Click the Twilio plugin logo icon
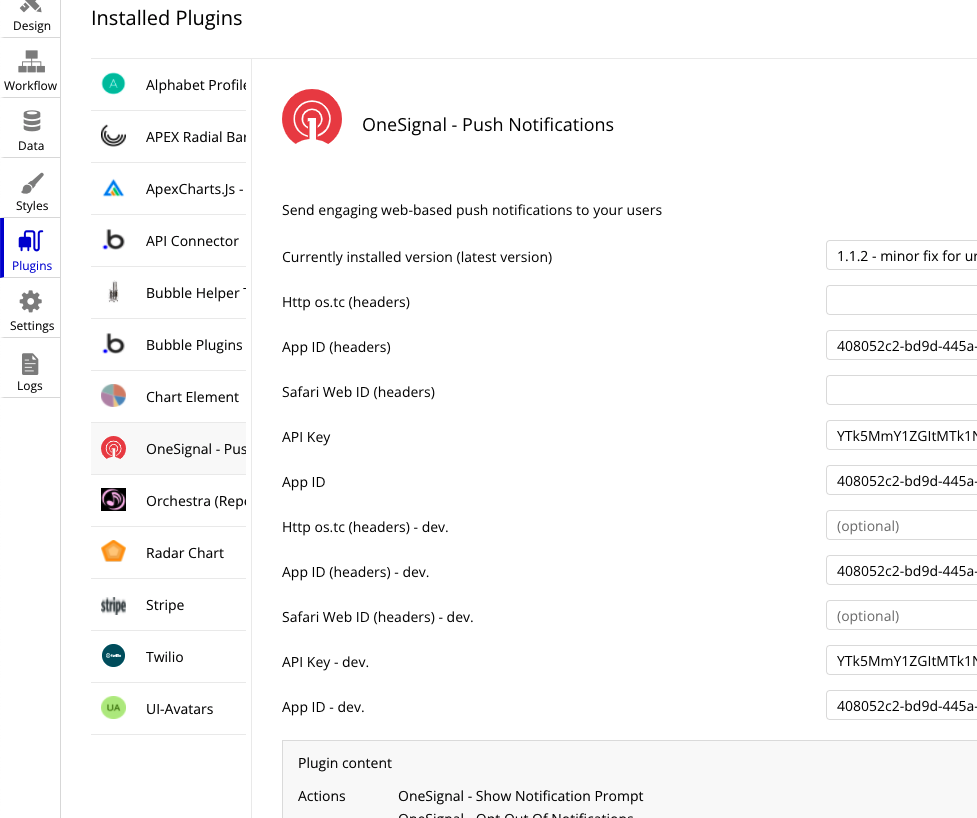The image size is (977, 818). [x=113, y=657]
